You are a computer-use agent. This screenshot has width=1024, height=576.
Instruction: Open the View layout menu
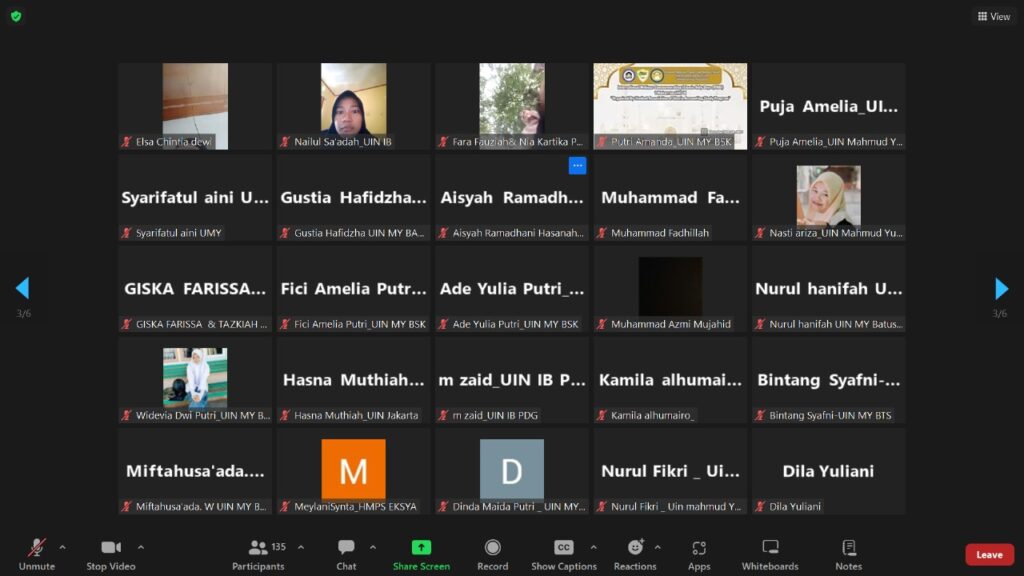[x=993, y=16]
